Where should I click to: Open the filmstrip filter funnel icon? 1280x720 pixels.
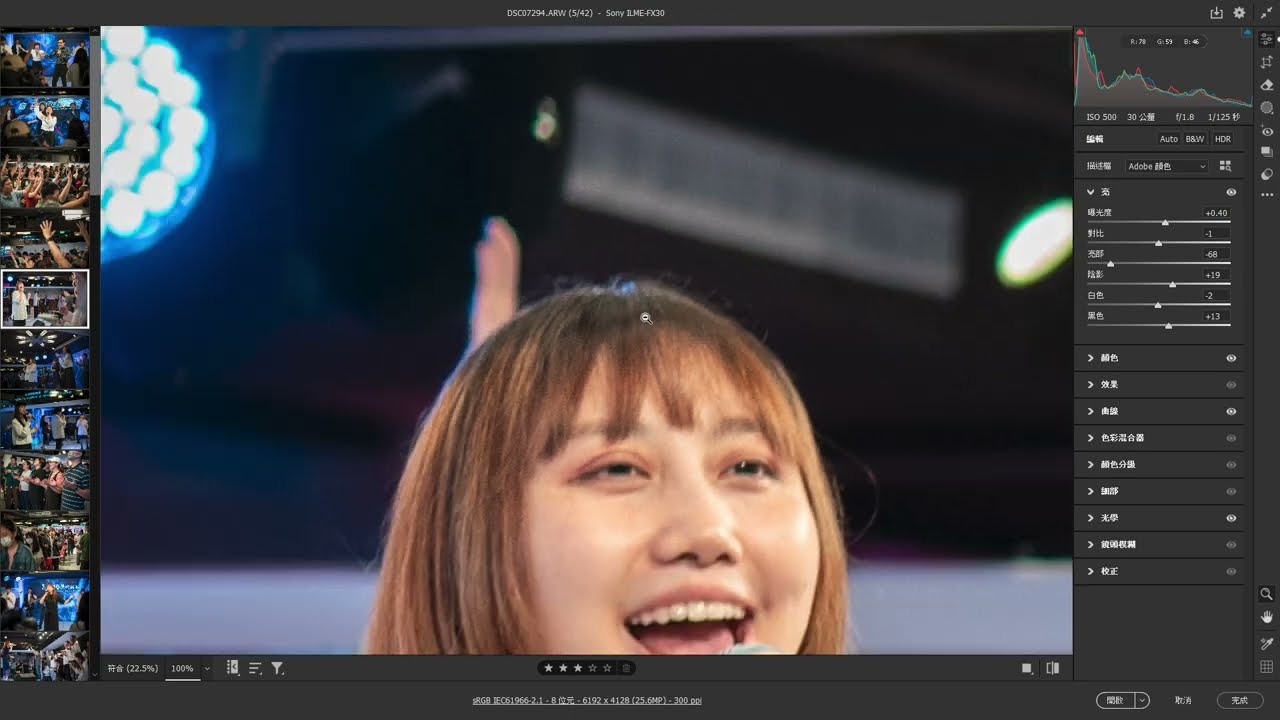click(x=277, y=668)
